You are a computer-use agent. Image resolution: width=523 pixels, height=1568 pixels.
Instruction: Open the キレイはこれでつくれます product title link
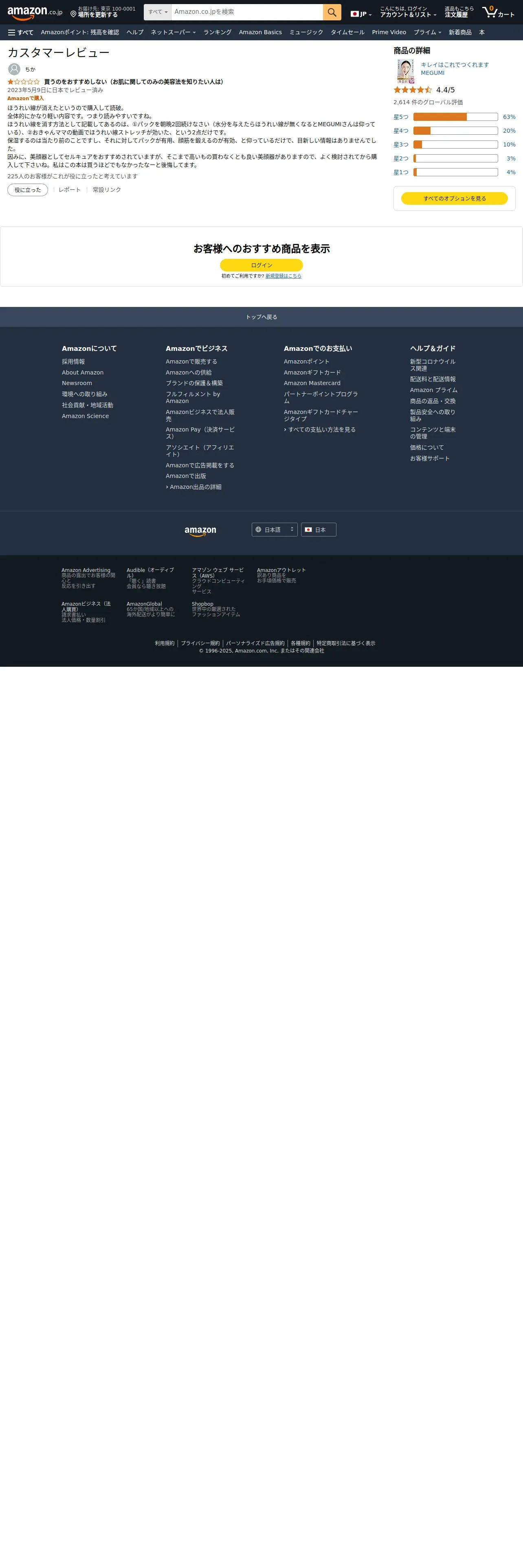point(455,65)
